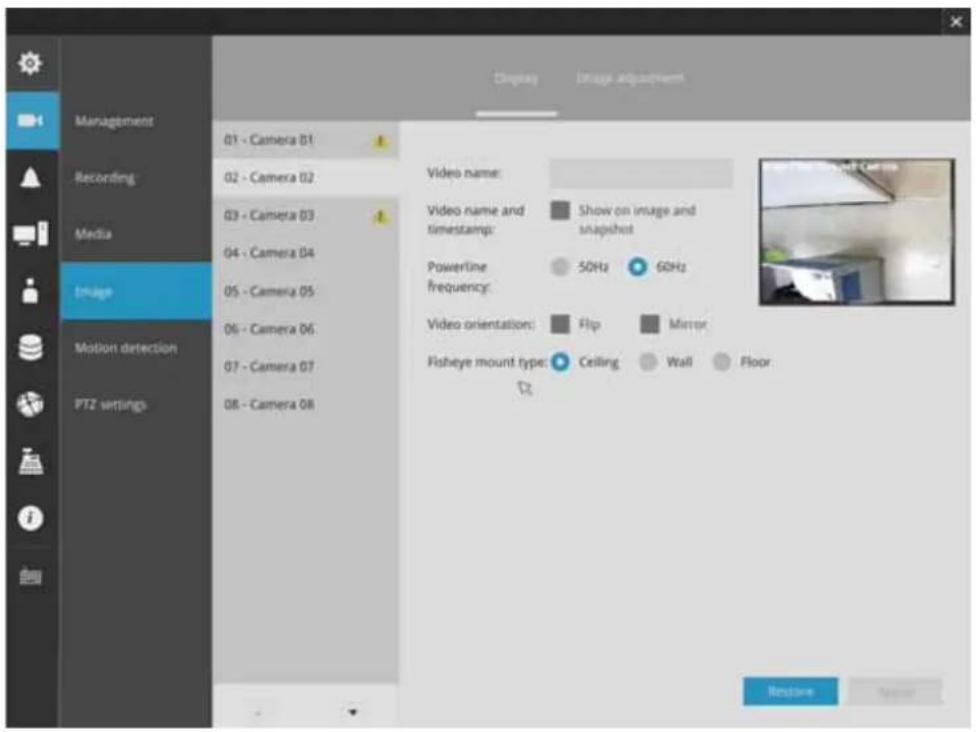Viewport: 976px width, 732px height.
Task: Select 01 - Camera 01 in list
Action: [305, 140]
